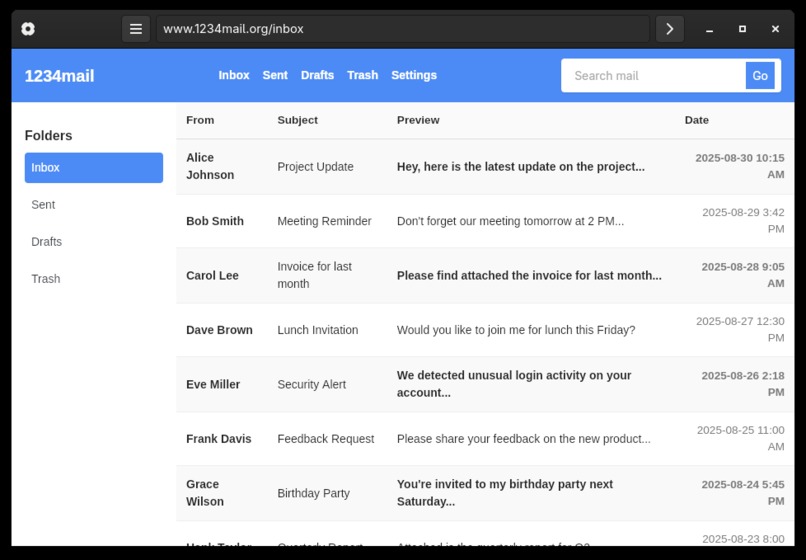Click the 1234mail logo
806x560 pixels.
tap(60, 76)
